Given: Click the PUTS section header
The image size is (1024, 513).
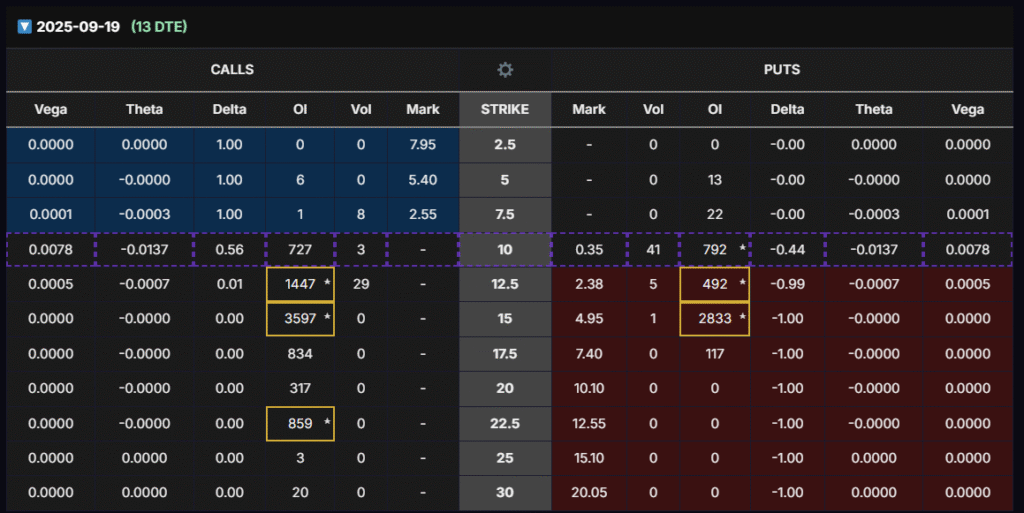Looking at the screenshot, I should tap(782, 70).
